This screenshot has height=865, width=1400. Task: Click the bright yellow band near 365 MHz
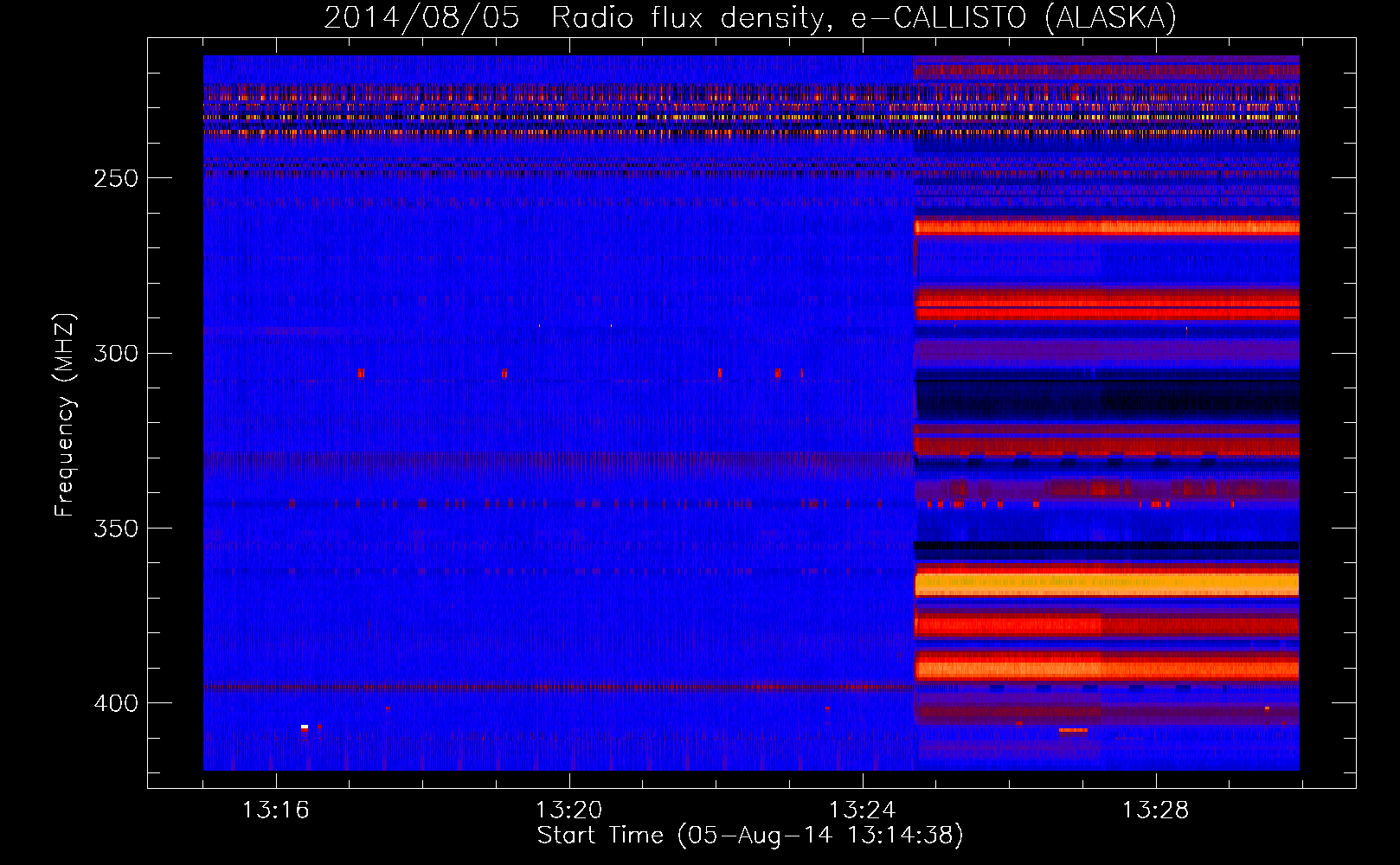1107,585
